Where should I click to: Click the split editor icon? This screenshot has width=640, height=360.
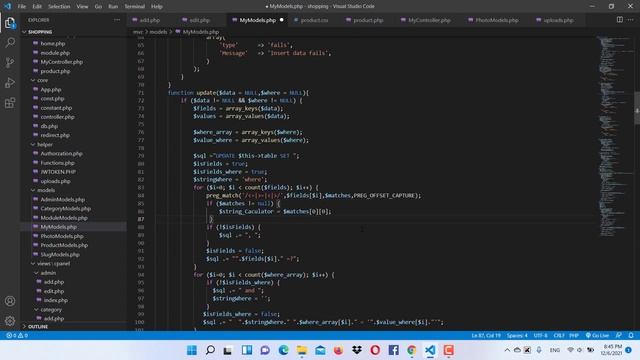tap(620, 20)
